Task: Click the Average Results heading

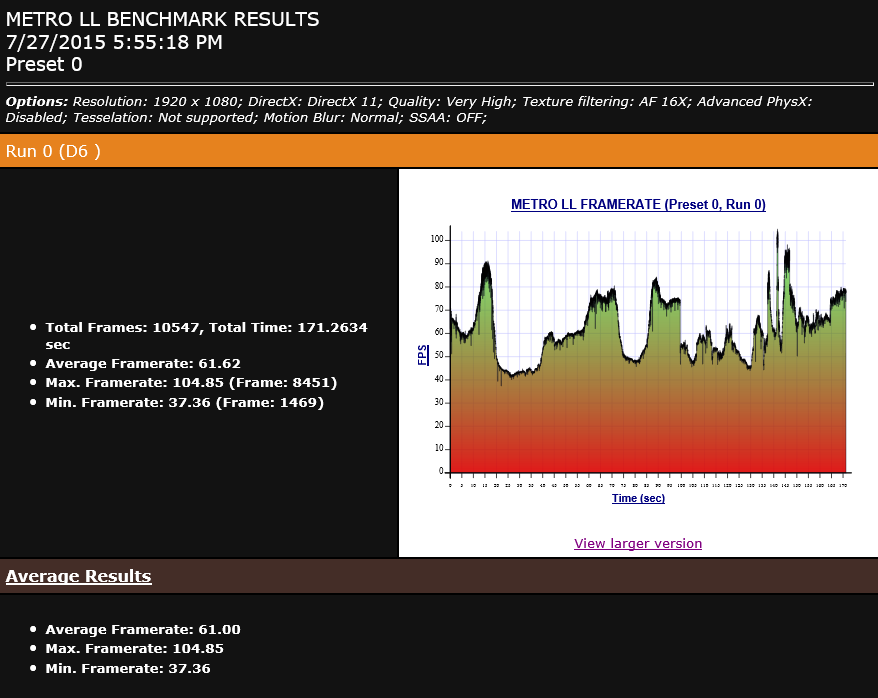Action: point(78,576)
